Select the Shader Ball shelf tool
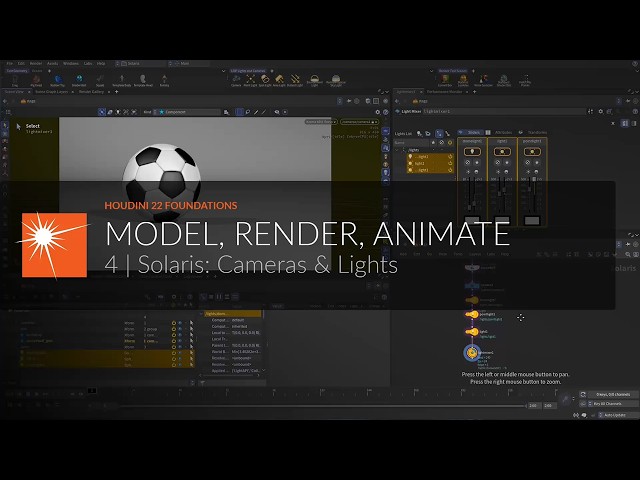Viewport: 640px width, 480px height. (x=79, y=80)
